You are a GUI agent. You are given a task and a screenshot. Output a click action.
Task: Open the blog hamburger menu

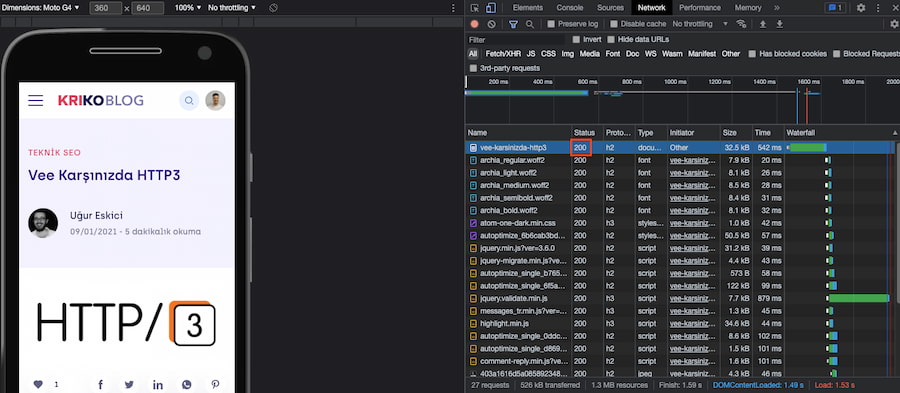coord(36,100)
